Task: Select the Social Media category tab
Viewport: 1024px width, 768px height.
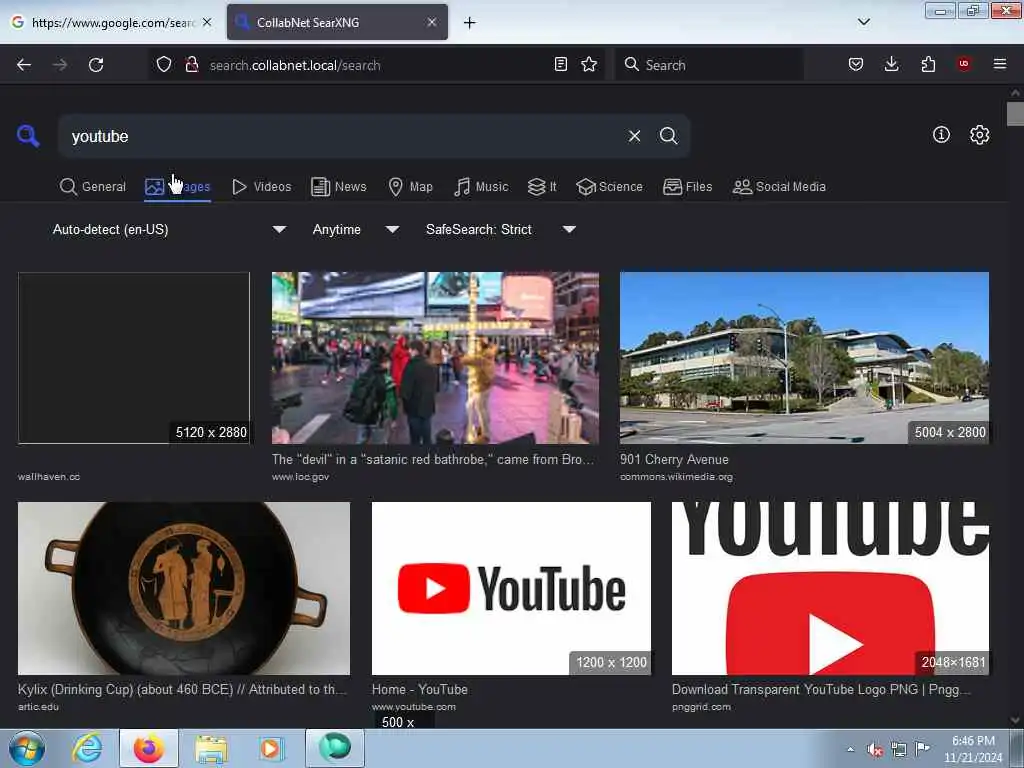Action: pyautogui.click(x=779, y=187)
